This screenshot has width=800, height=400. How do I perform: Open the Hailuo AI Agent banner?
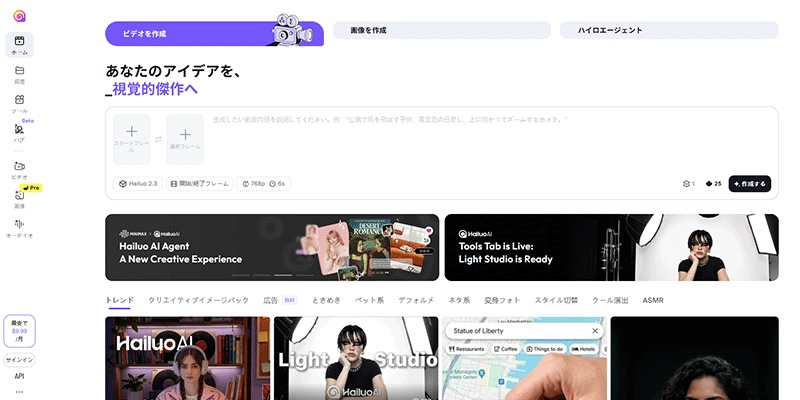272,247
